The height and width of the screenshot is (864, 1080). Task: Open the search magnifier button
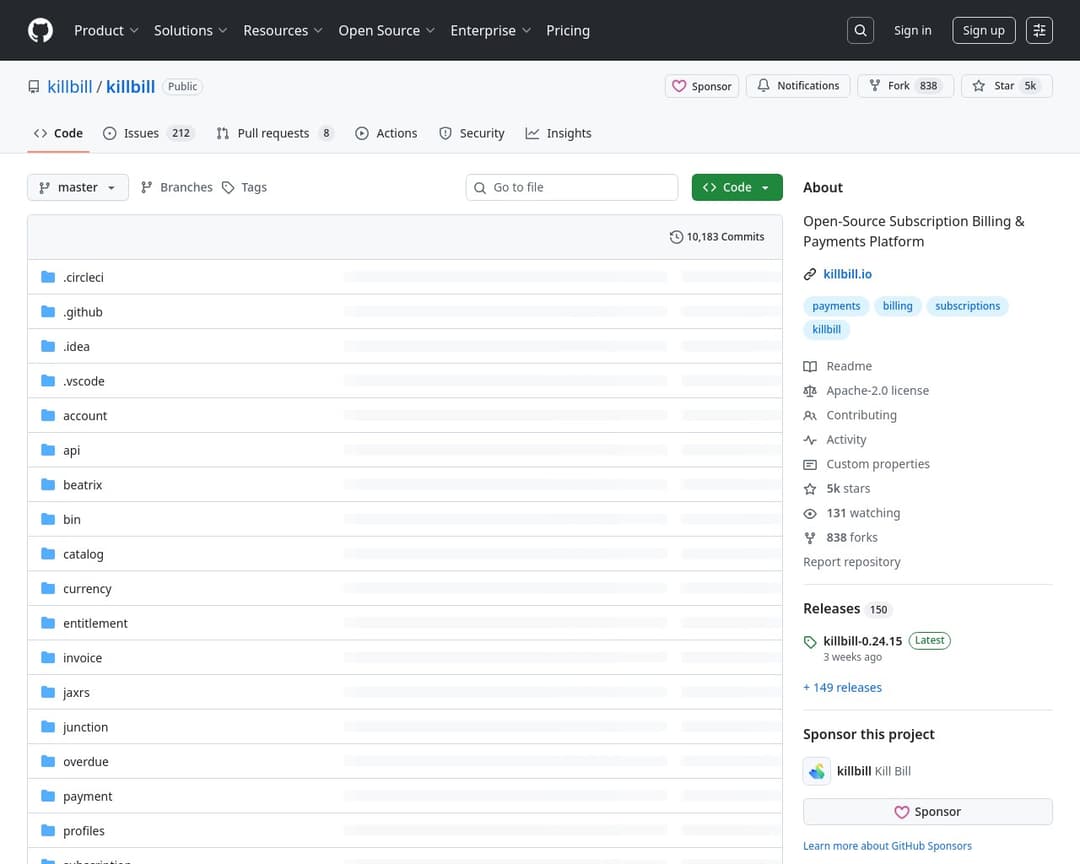pos(860,30)
